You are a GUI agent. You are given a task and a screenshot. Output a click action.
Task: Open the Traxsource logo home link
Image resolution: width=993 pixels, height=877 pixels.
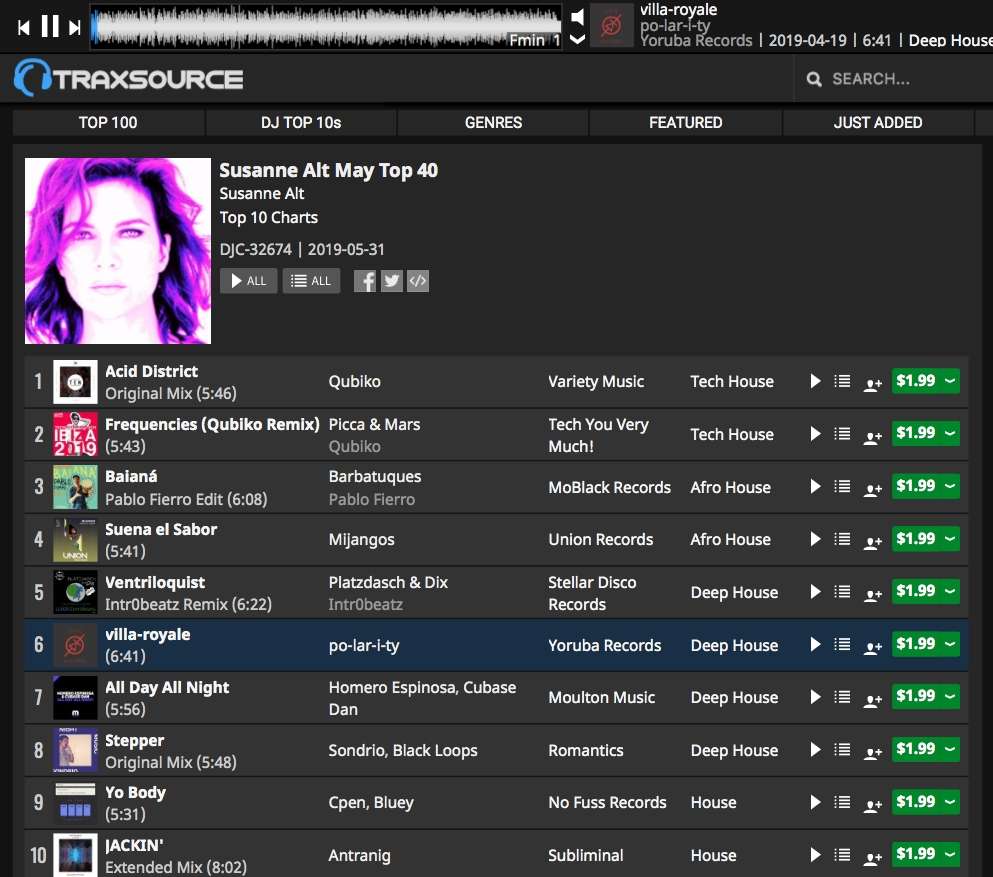129,78
